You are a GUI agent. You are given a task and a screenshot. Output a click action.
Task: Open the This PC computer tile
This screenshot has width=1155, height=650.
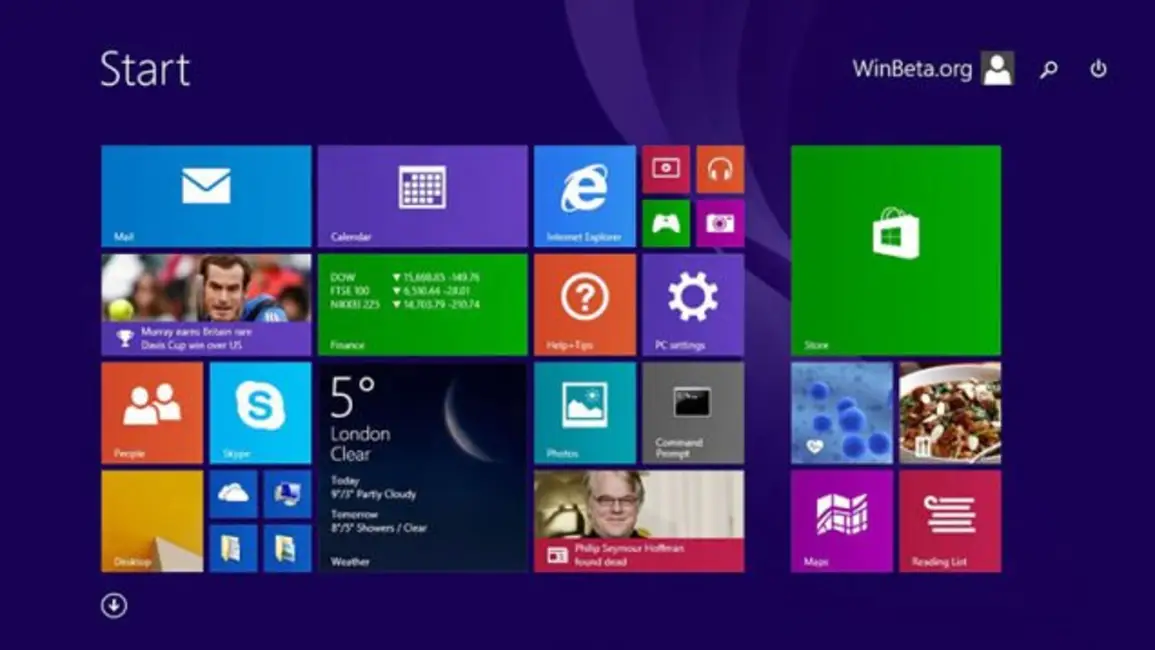(x=287, y=495)
